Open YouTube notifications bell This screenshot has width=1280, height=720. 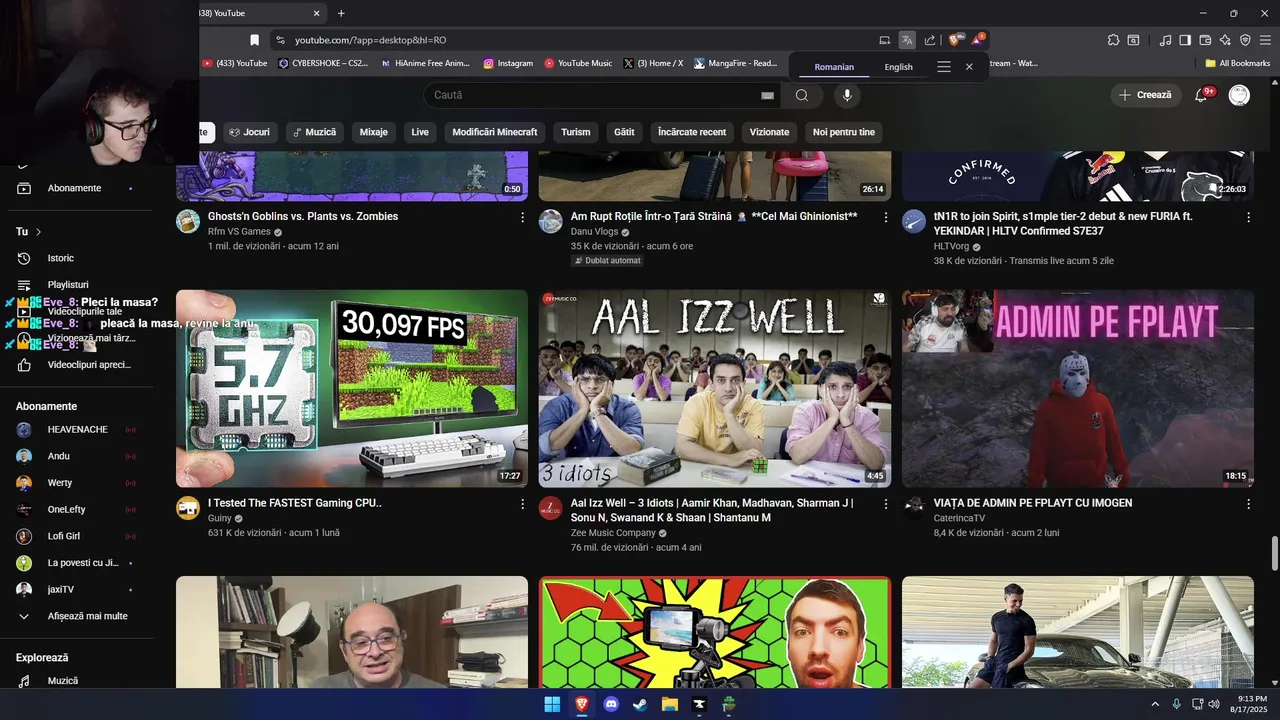point(1202,95)
